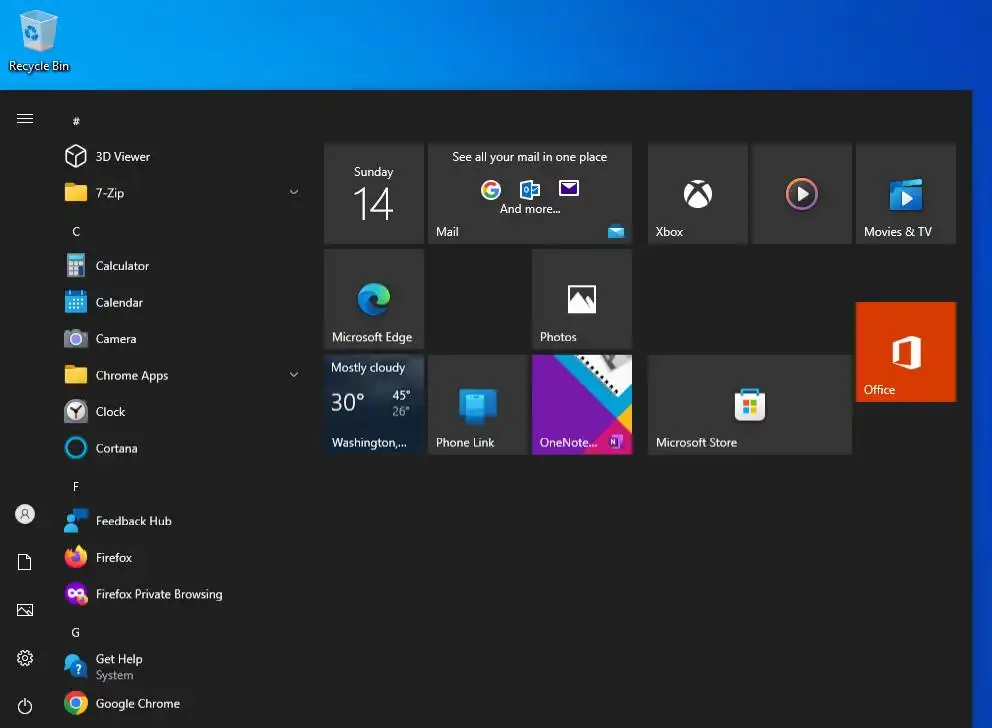Expand the Chrome Apps folder chevron

[x=294, y=375]
